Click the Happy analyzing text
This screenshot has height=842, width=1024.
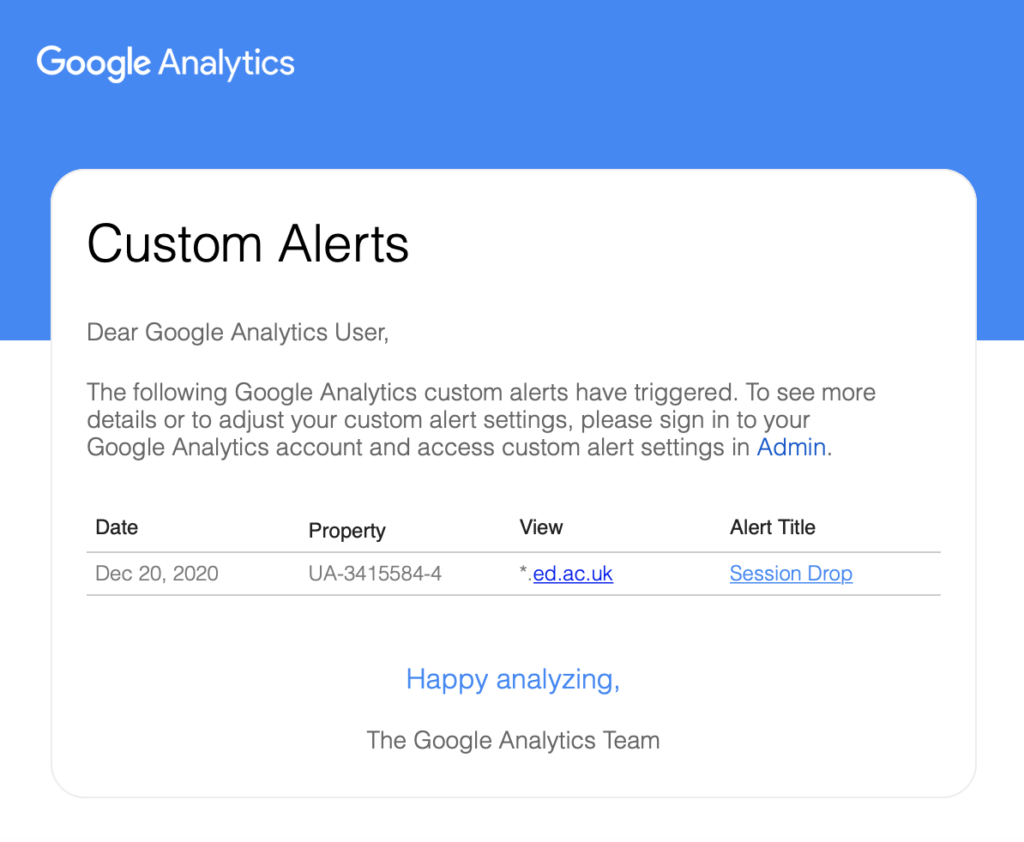[x=513, y=679]
